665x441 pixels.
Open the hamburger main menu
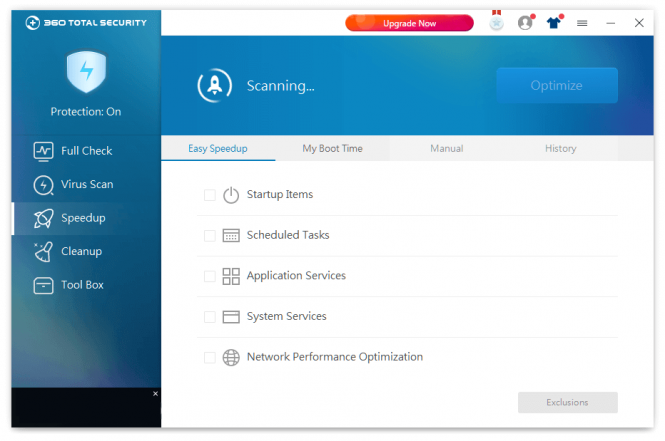(x=582, y=23)
